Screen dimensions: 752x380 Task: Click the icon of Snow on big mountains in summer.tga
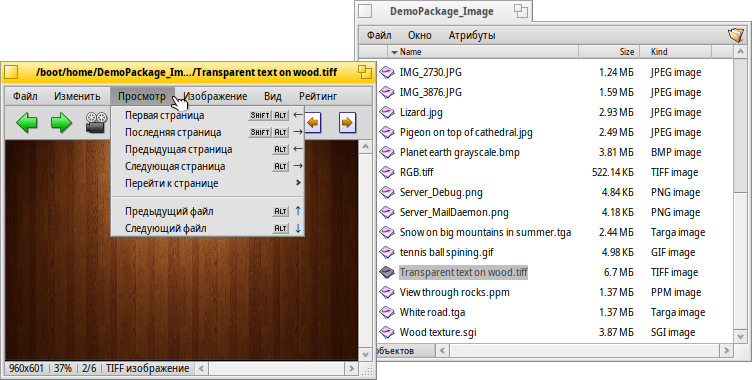click(x=387, y=232)
